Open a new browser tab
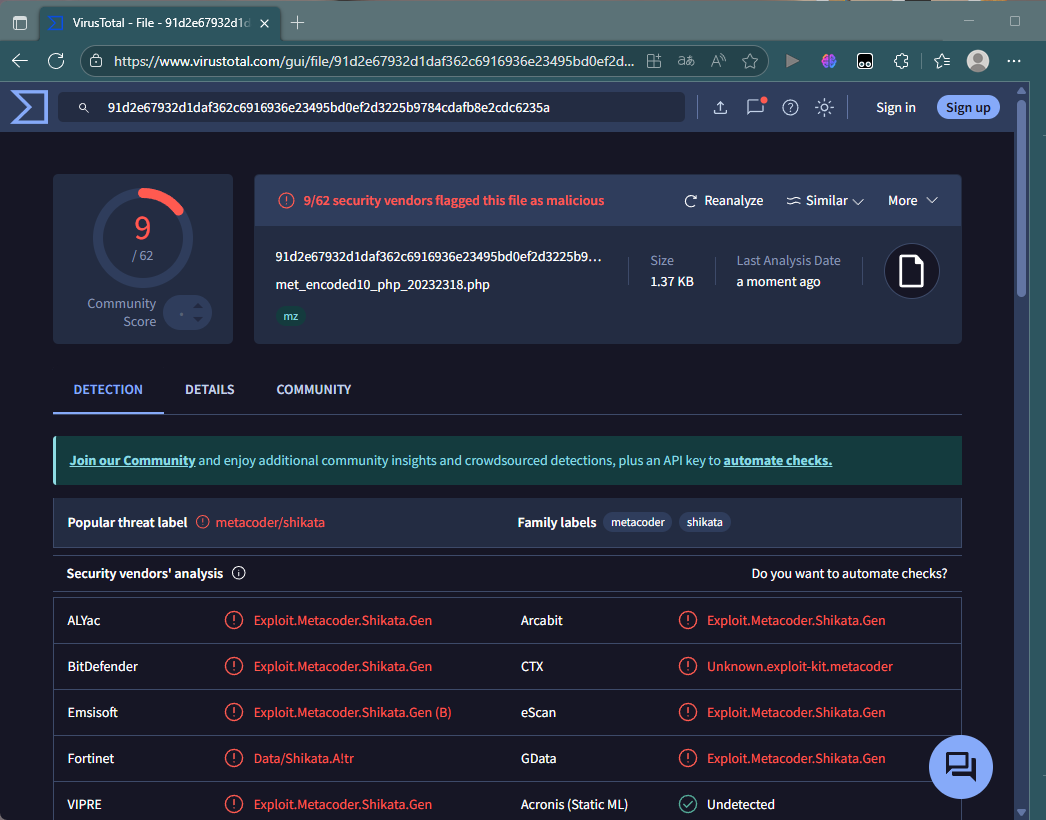 298,23
